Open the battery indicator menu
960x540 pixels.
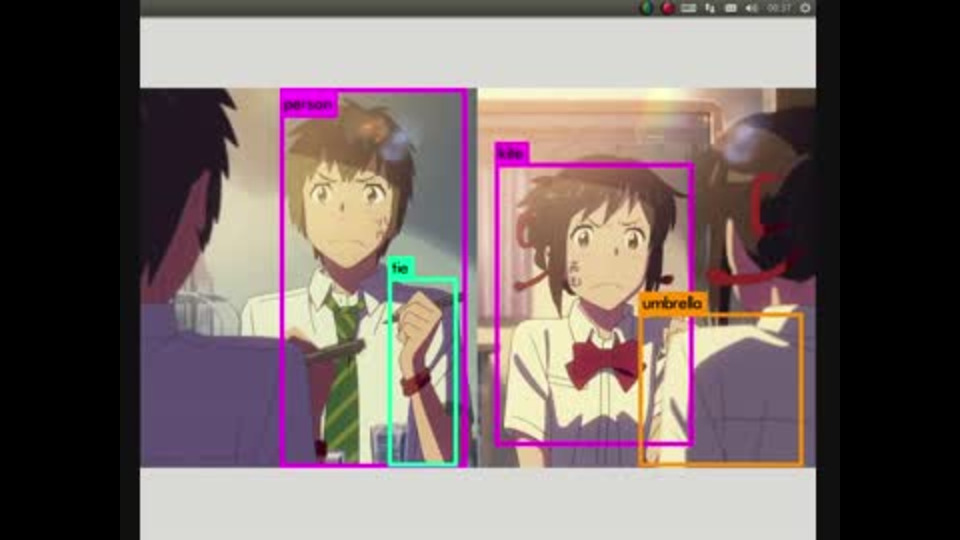pyautogui.click(x=730, y=8)
